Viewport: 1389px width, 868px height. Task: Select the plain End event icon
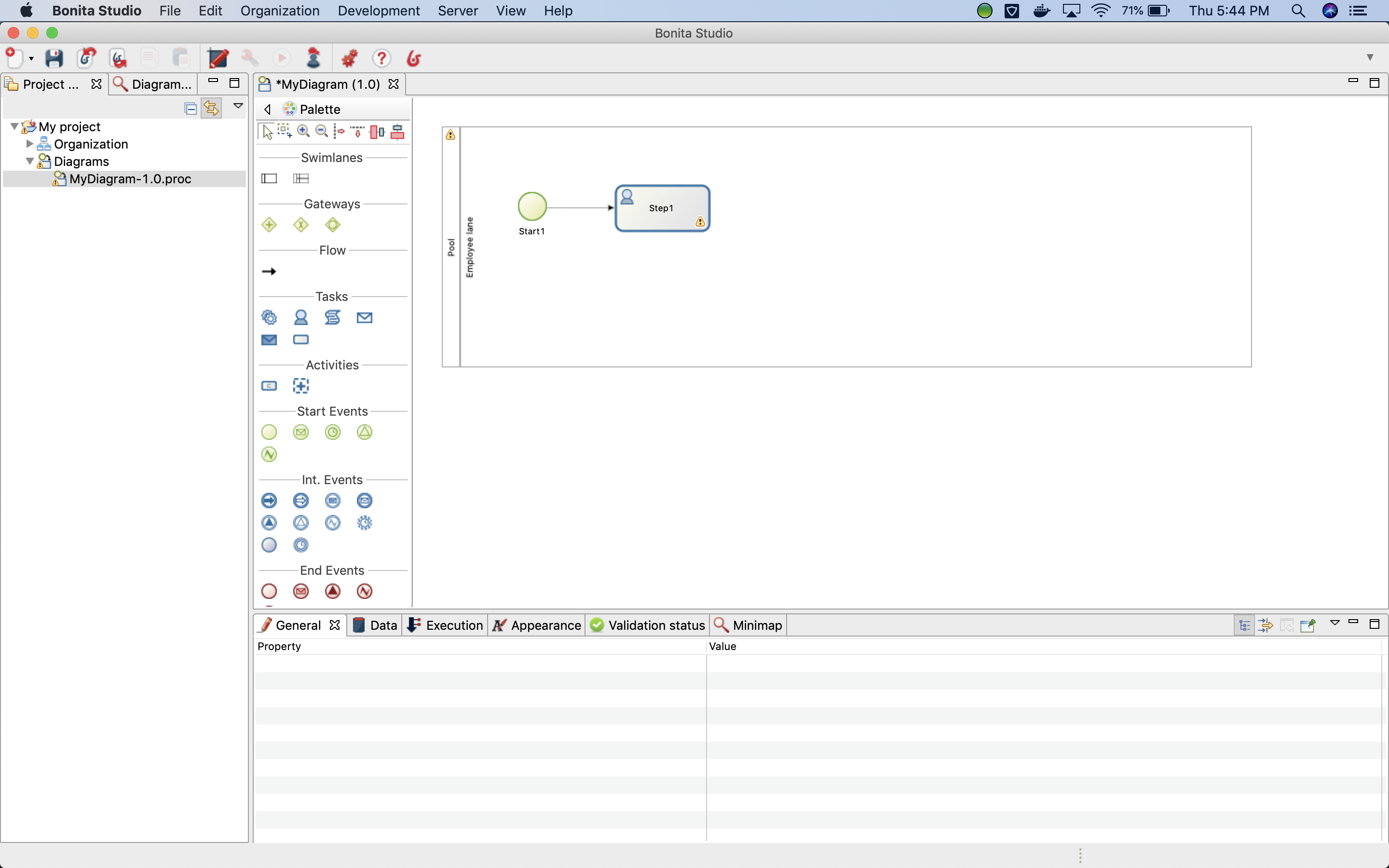point(269,591)
